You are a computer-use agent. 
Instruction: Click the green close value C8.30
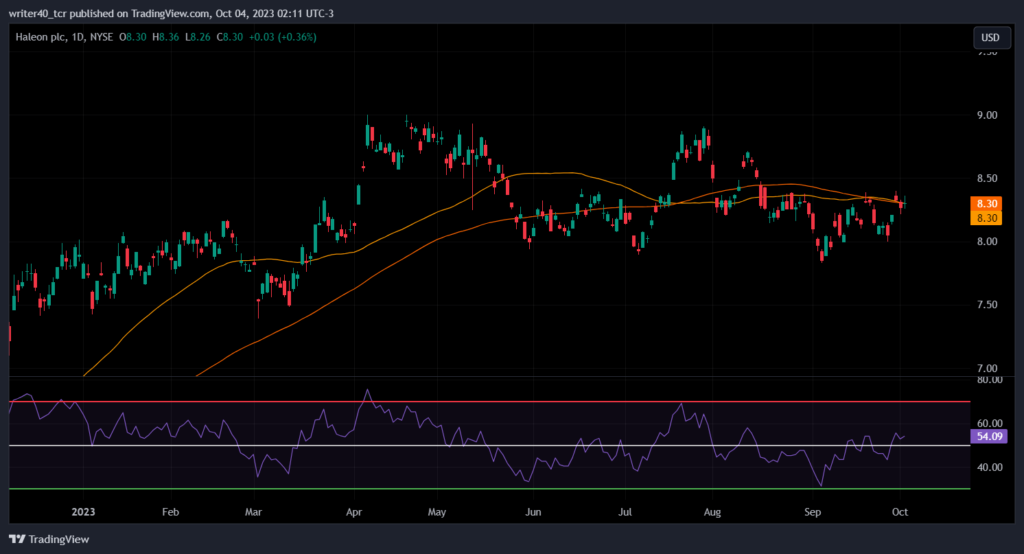pyautogui.click(x=230, y=37)
